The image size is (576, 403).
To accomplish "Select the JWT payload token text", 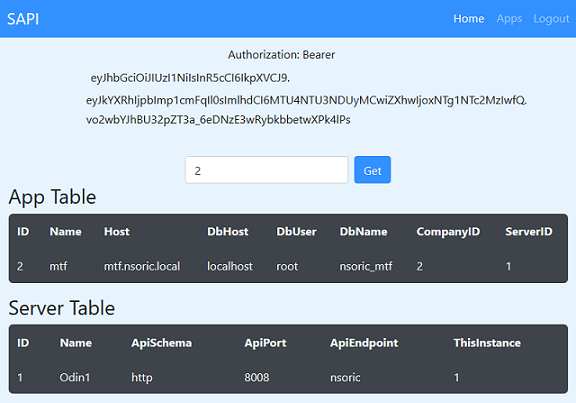I will coord(306,100).
